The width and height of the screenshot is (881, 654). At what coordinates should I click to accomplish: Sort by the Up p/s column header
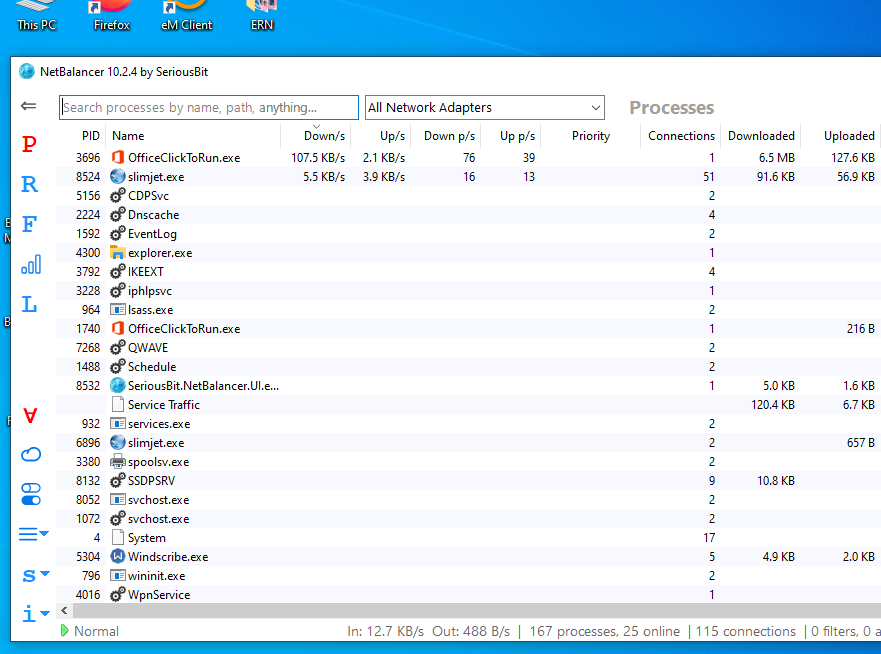click(511, 136)
